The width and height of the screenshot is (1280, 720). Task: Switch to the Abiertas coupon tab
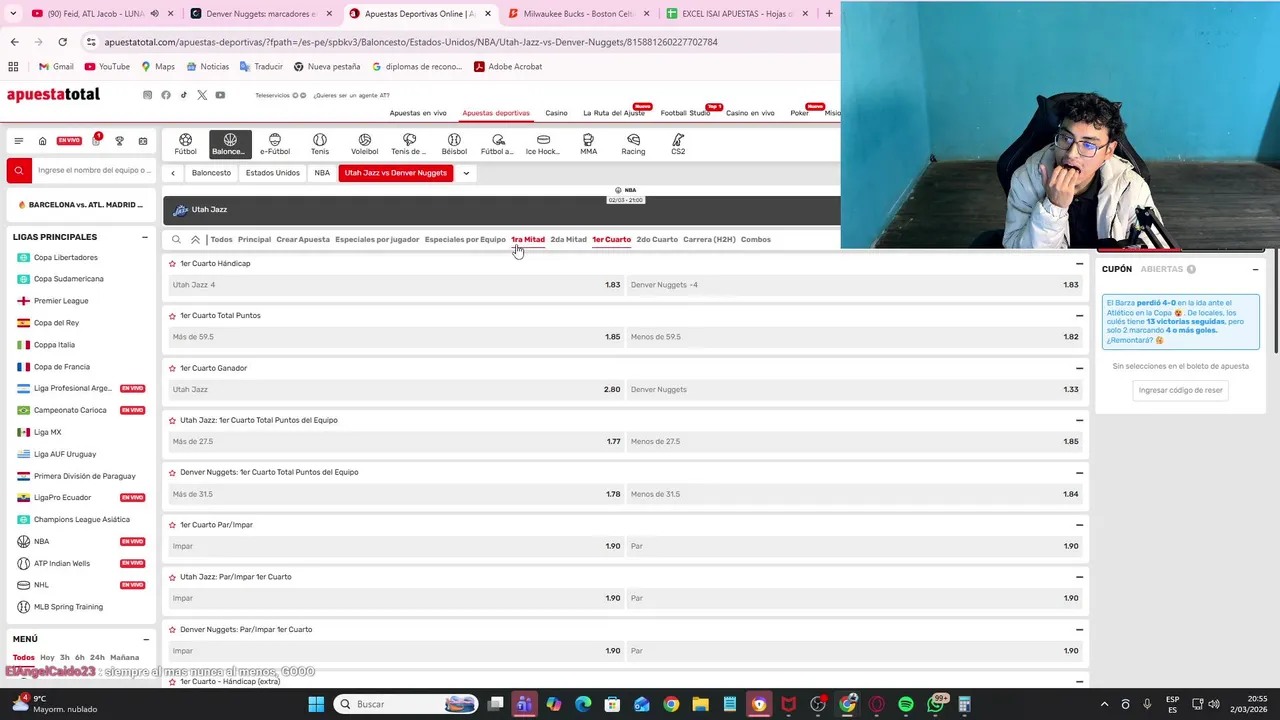tap(1162, 269)
